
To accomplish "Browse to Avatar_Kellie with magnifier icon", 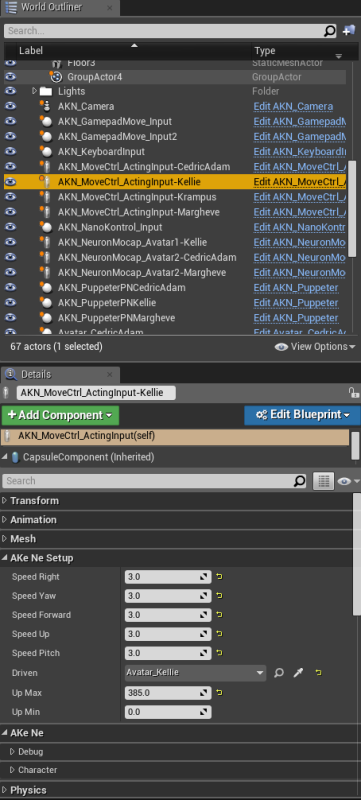I will [x=279, y=673].
